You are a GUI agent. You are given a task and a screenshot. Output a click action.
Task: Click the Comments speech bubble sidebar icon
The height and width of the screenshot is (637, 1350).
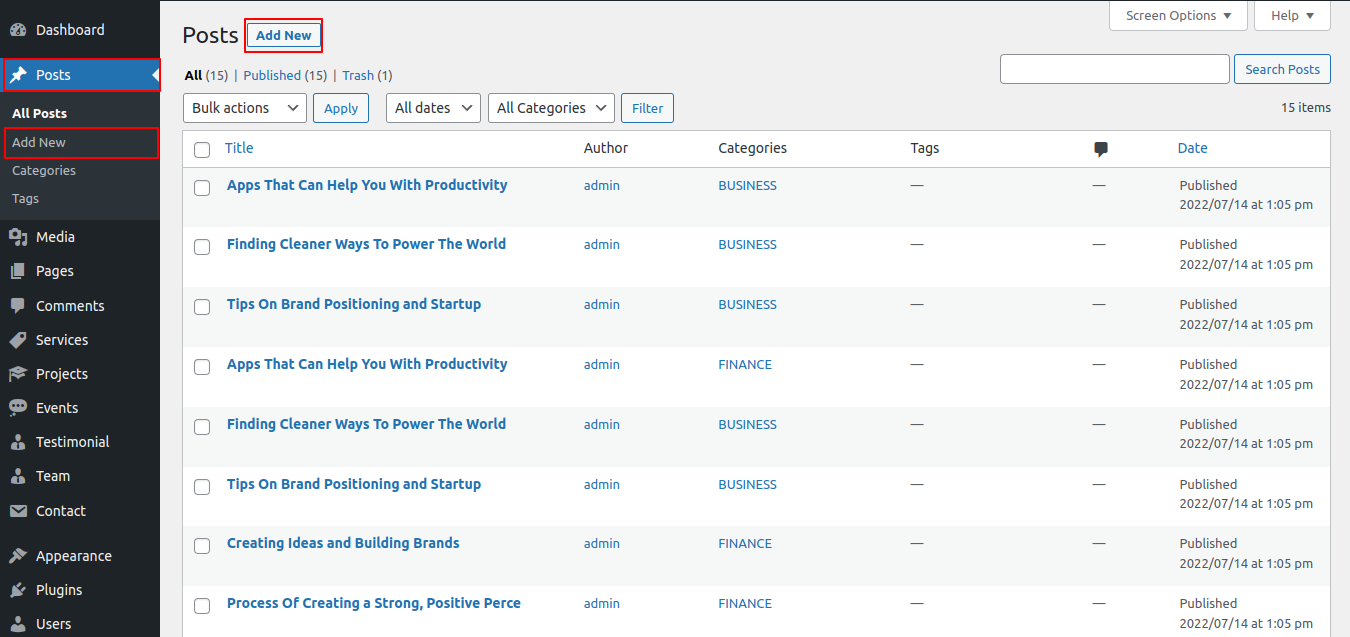click(18, 306)
